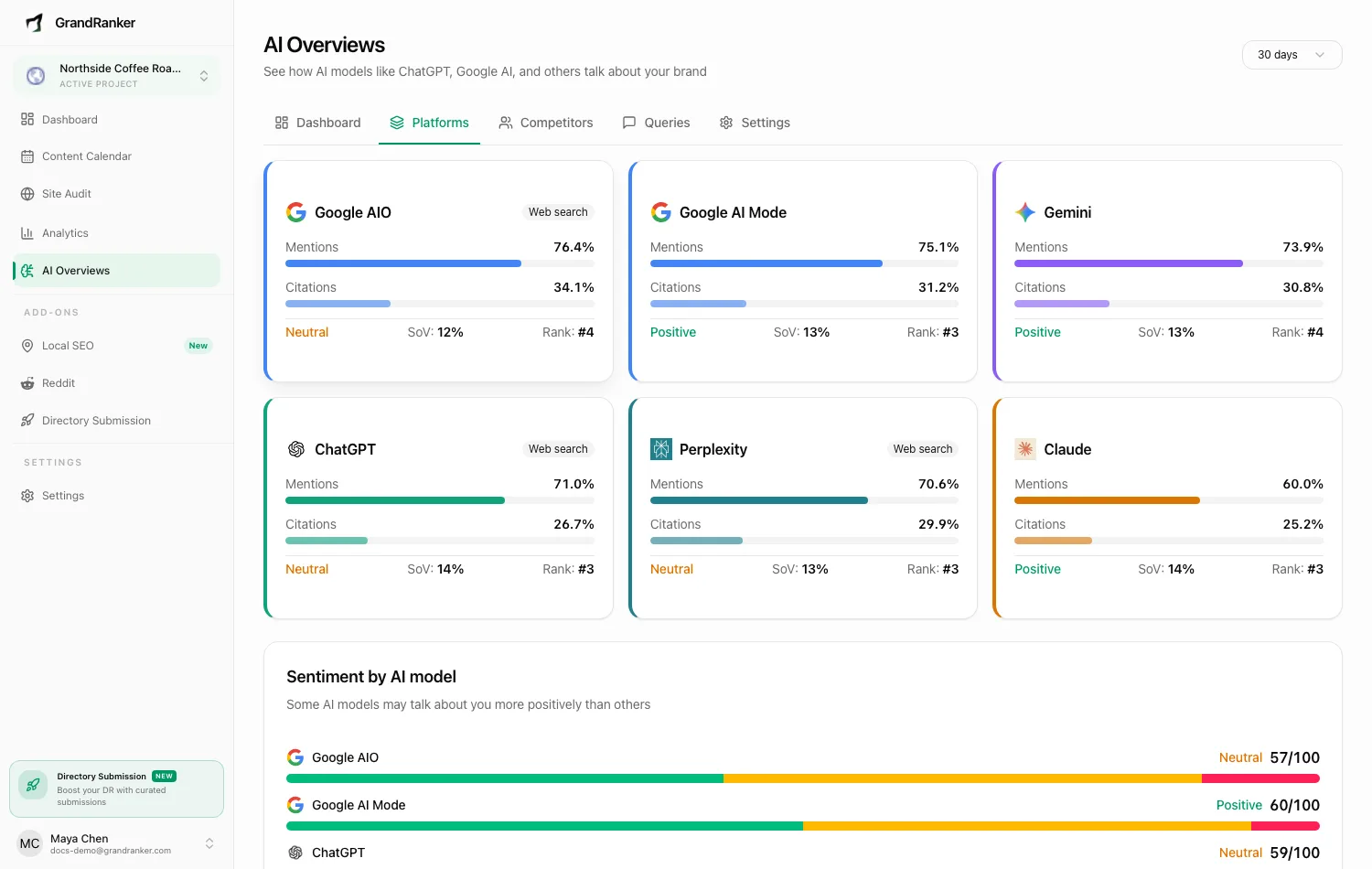Click the Google AIO card's 76.4% mentions value
1372x869 pixels.
click(x=573, y=247)
